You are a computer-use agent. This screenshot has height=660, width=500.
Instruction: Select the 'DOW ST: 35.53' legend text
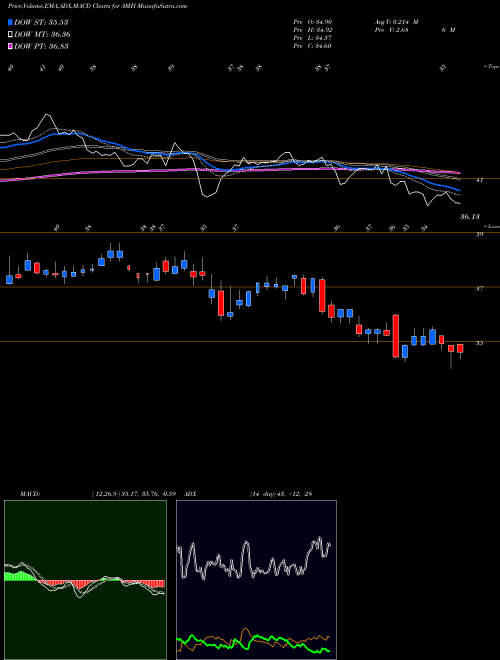point(41,22)
